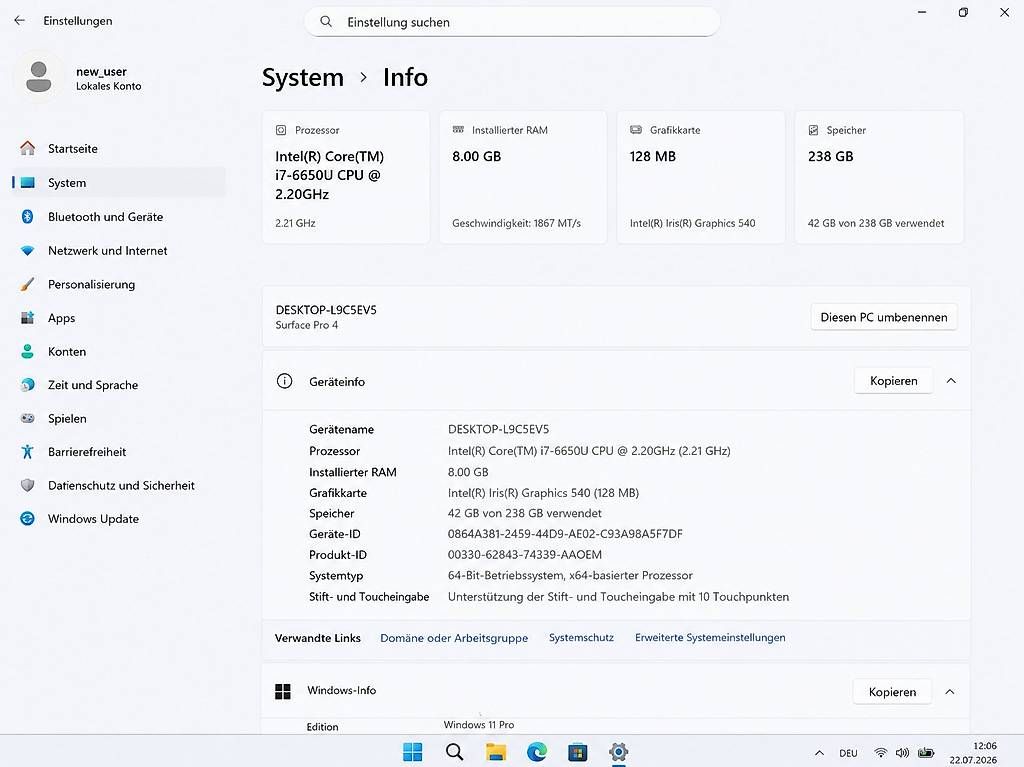Click the Spielen gamepad icon
Screen dimensions: 1024x767
[x=27, y=418]
